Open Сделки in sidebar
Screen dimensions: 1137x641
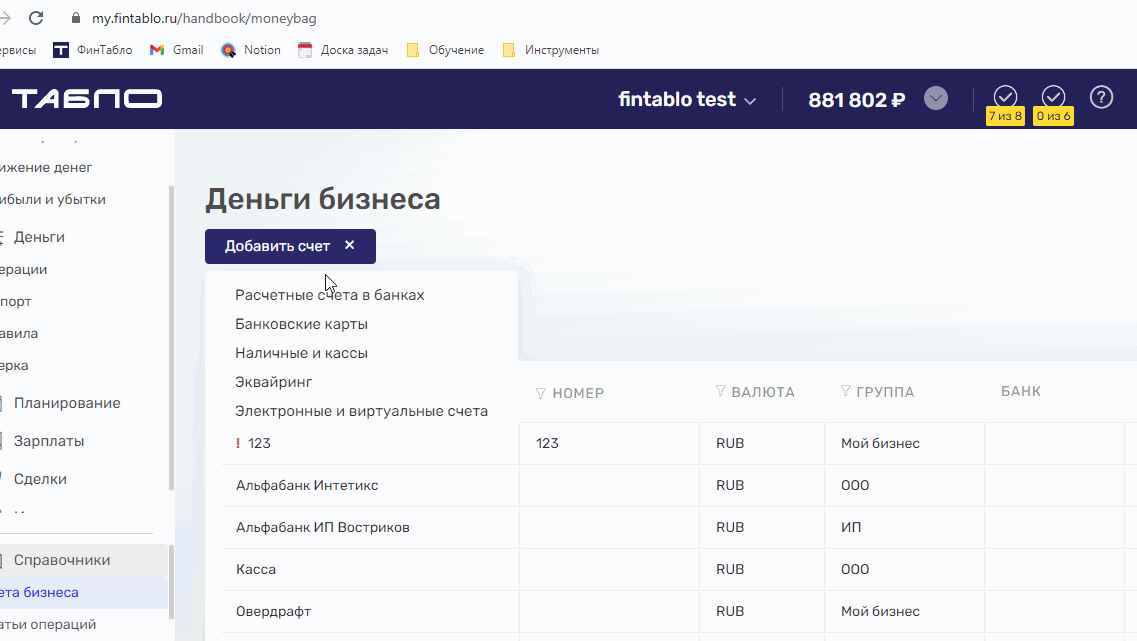coord(40,479)
